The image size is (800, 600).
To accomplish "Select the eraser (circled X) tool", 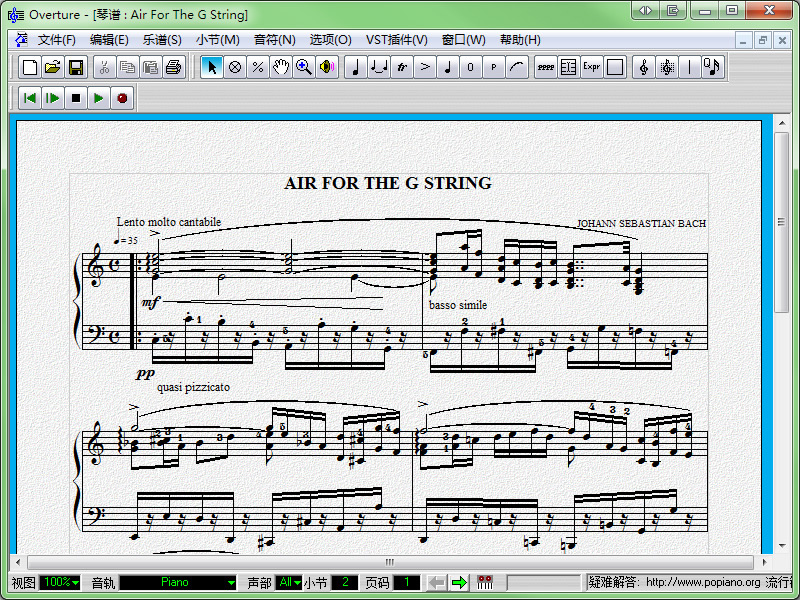I will (x=235, y=67).
